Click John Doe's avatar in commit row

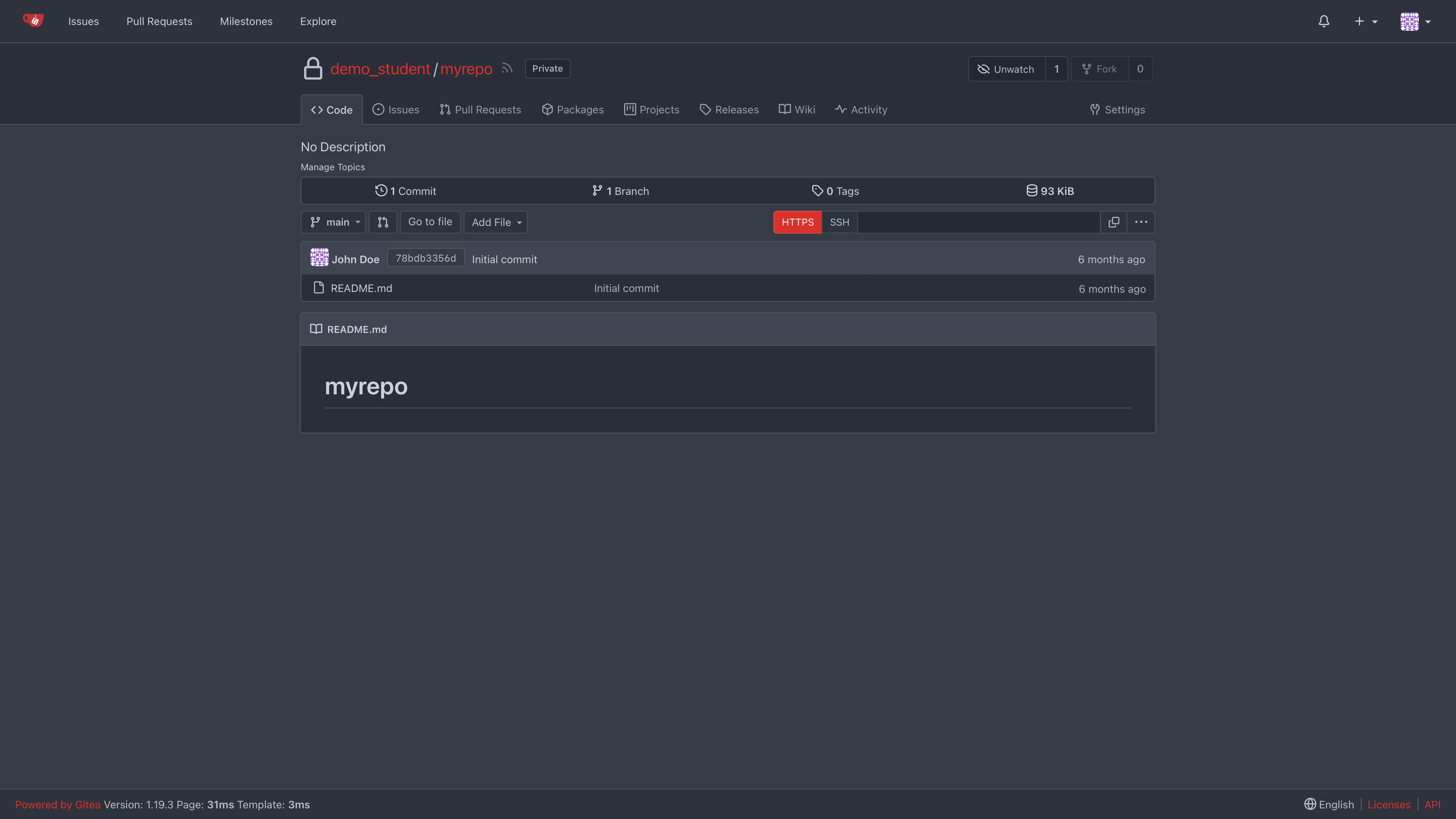pos(319,258)
